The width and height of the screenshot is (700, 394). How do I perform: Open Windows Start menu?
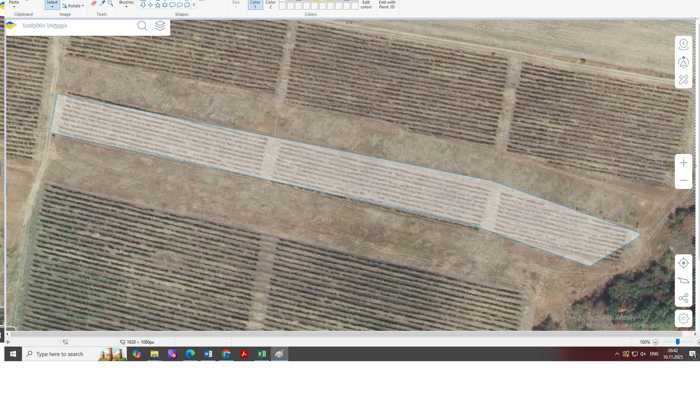[x=13, y=354]
